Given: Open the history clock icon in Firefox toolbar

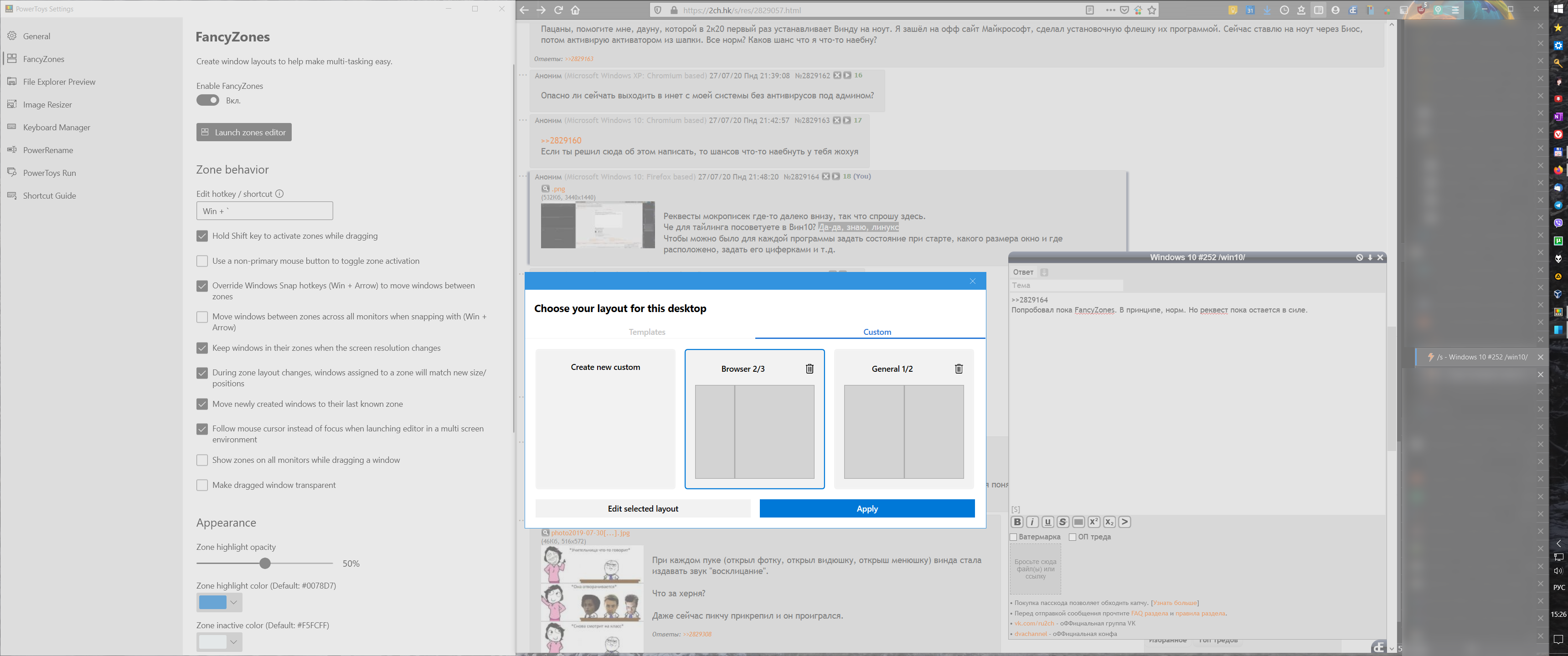Looking at the screenshot, I should click(1284, 10).
